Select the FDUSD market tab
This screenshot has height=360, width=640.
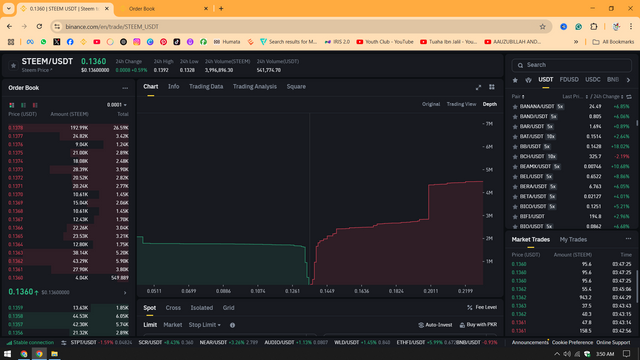click(569, 80)
